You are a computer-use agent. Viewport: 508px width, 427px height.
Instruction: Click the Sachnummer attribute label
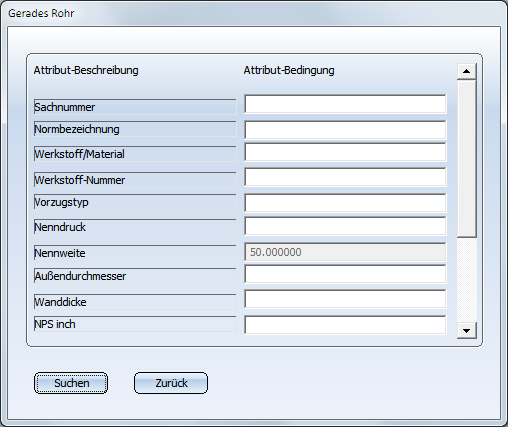click(x=135, y=107)
